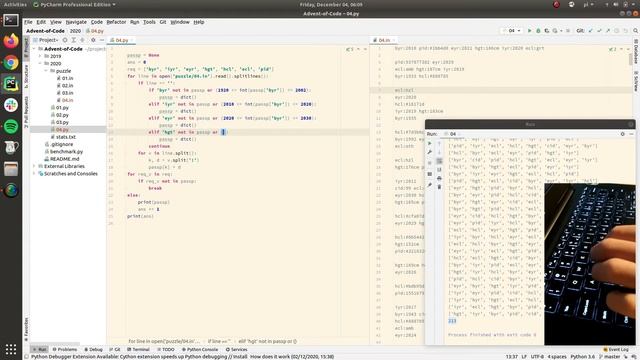The height and width of the screenshot is (360, 640).
Task: Click Git update project arrow icon
Action: point(591,31)
